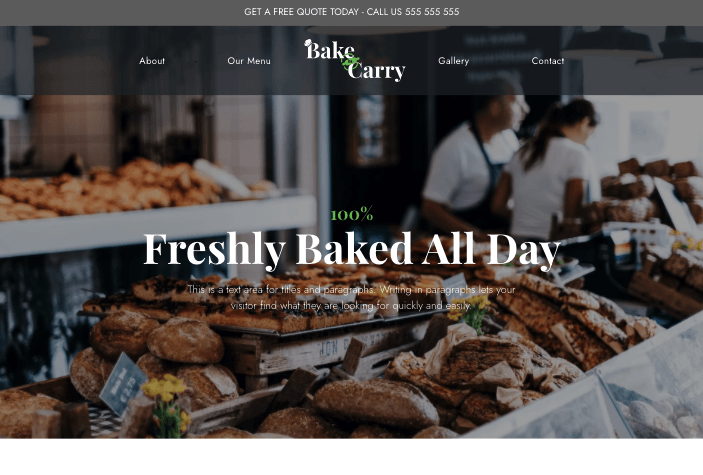Click the yellow flowers at bottom left
Image resolution: width=703 pixels, height=475 pixels.
pyautogui.click(x=165, y=405)
